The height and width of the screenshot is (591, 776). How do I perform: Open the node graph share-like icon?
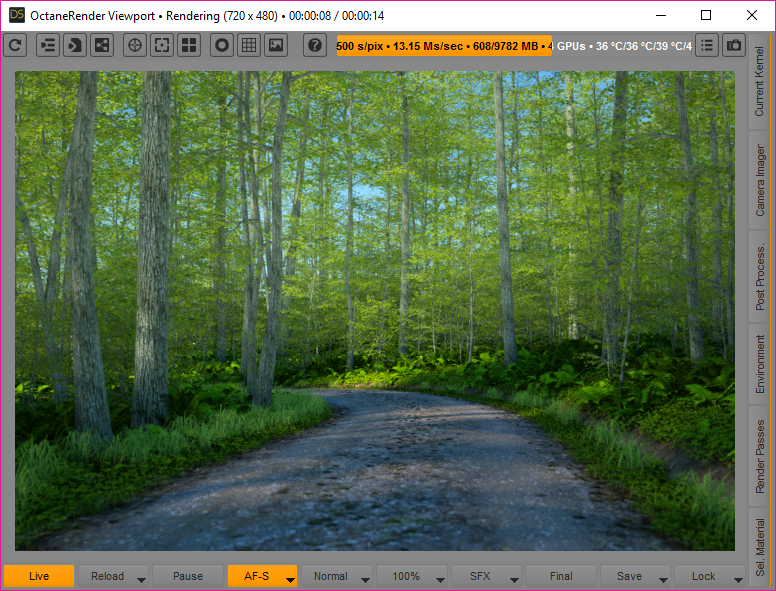pos(102,46)
